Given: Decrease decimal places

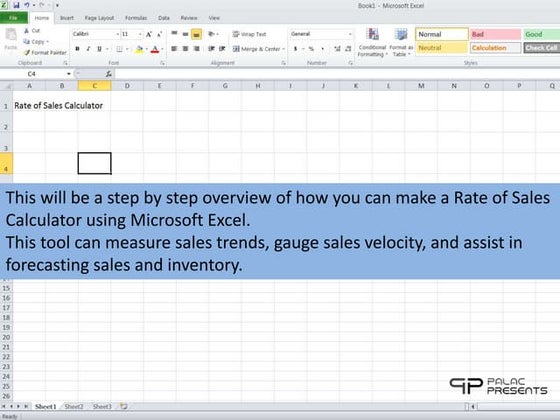Looking at the screenshot, I should 348,49.
